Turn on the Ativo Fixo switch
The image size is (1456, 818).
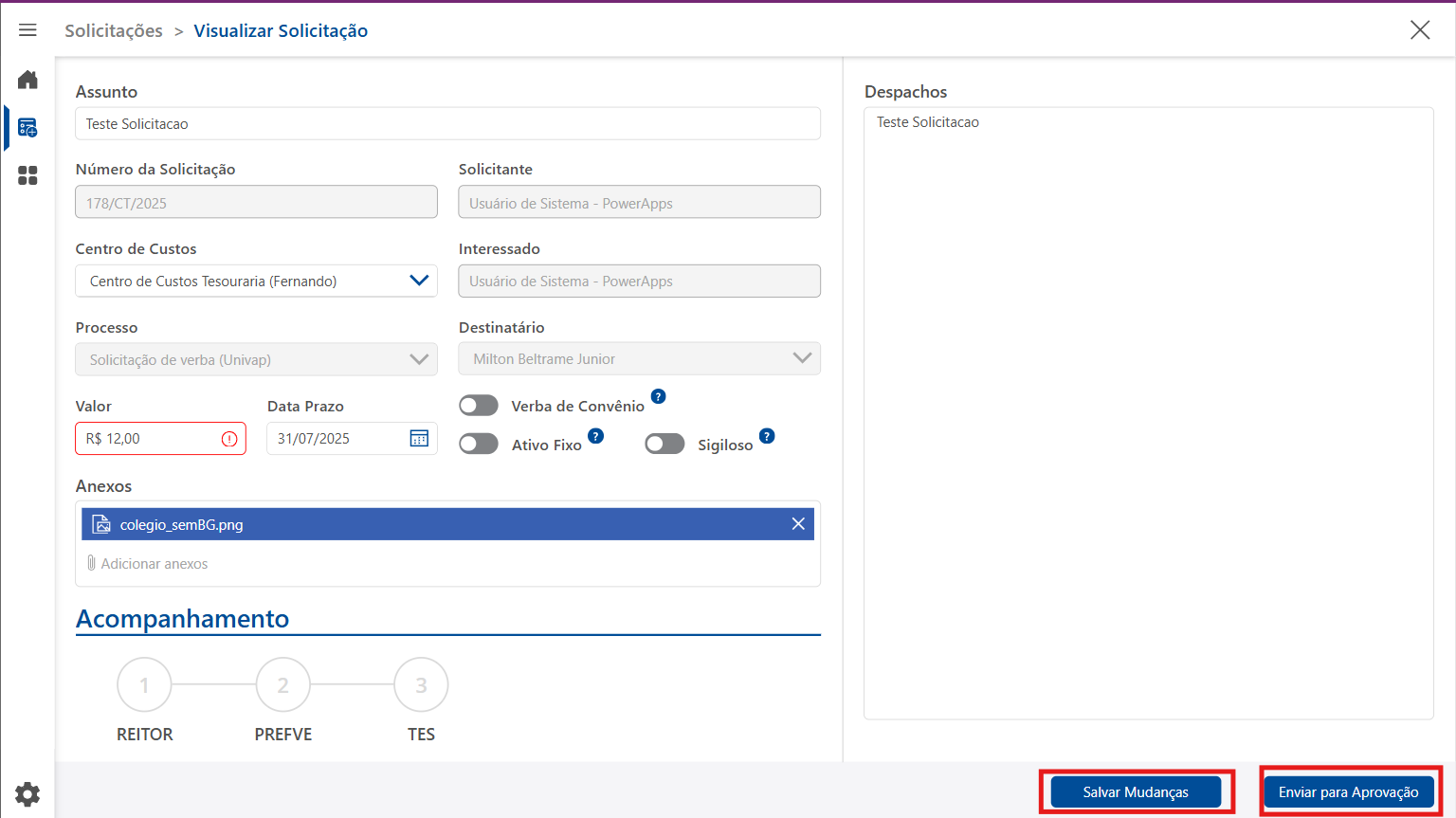tap(479, 445)
